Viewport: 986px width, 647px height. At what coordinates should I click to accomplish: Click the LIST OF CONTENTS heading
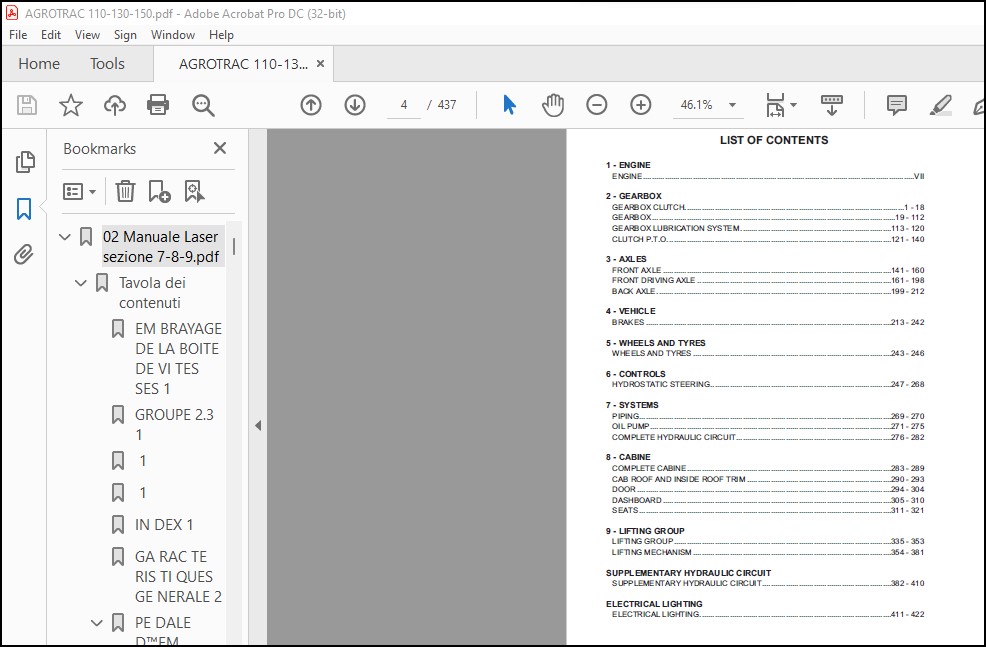click(x=773, y=140)
